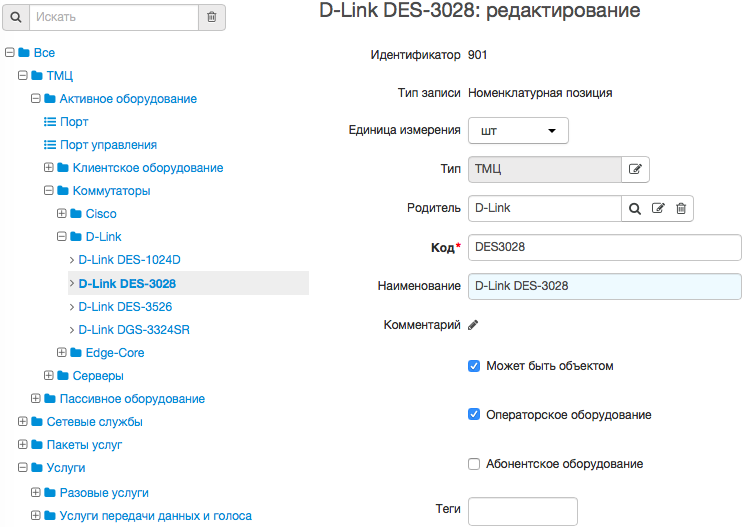Open Разовые услуги folder link

[104, 493]
